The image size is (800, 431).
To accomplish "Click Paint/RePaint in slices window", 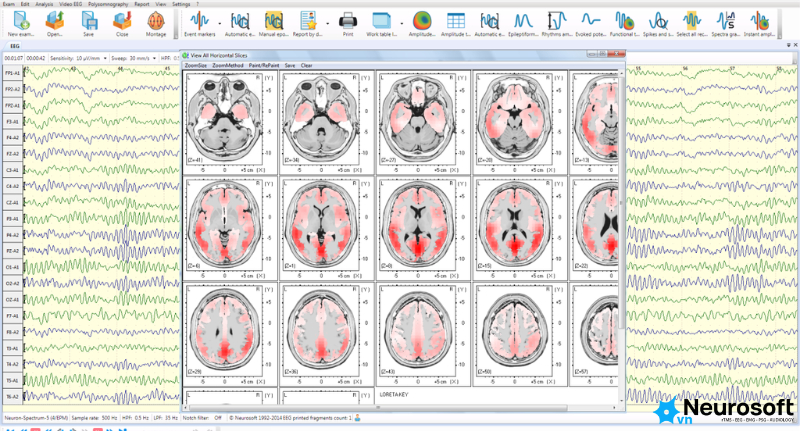I will [264, 65].
